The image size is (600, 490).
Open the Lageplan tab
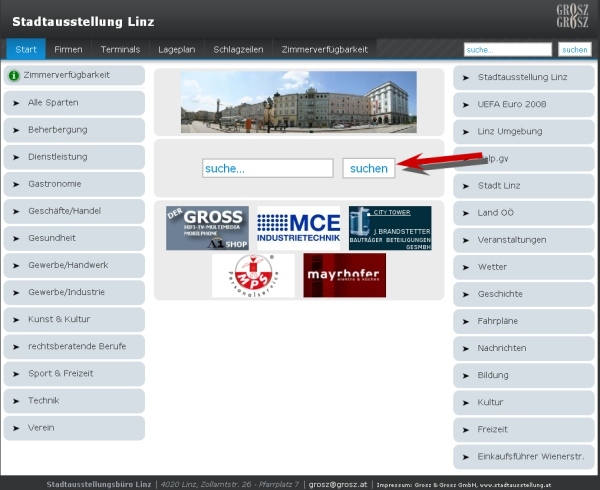click(176, 49)
